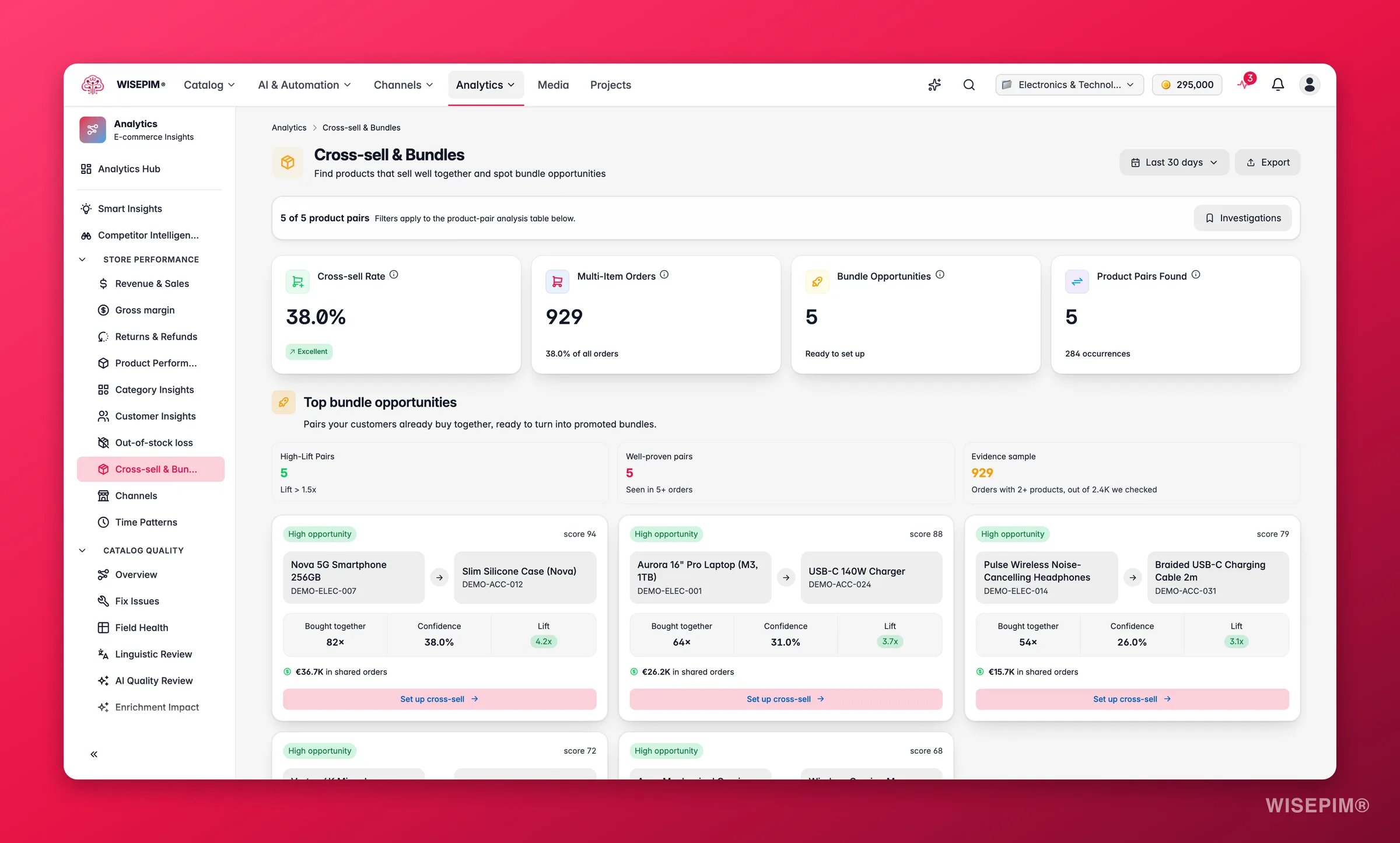Click the Analytics breadcrumb link
Image resolution: width=1400 pixels, height=843 pixels.
coord(289,128)
